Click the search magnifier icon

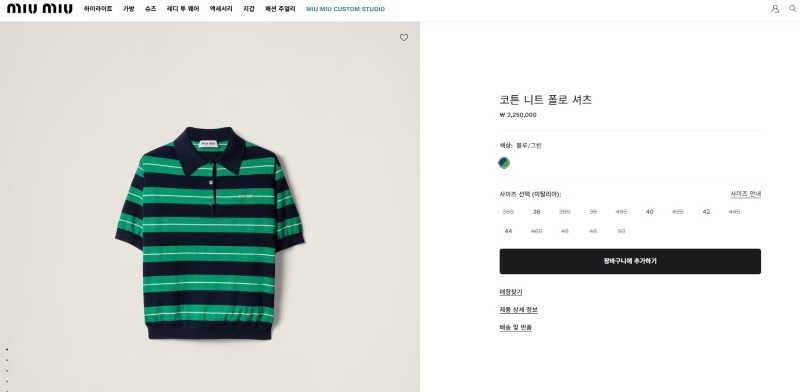[x=792, y=9]
